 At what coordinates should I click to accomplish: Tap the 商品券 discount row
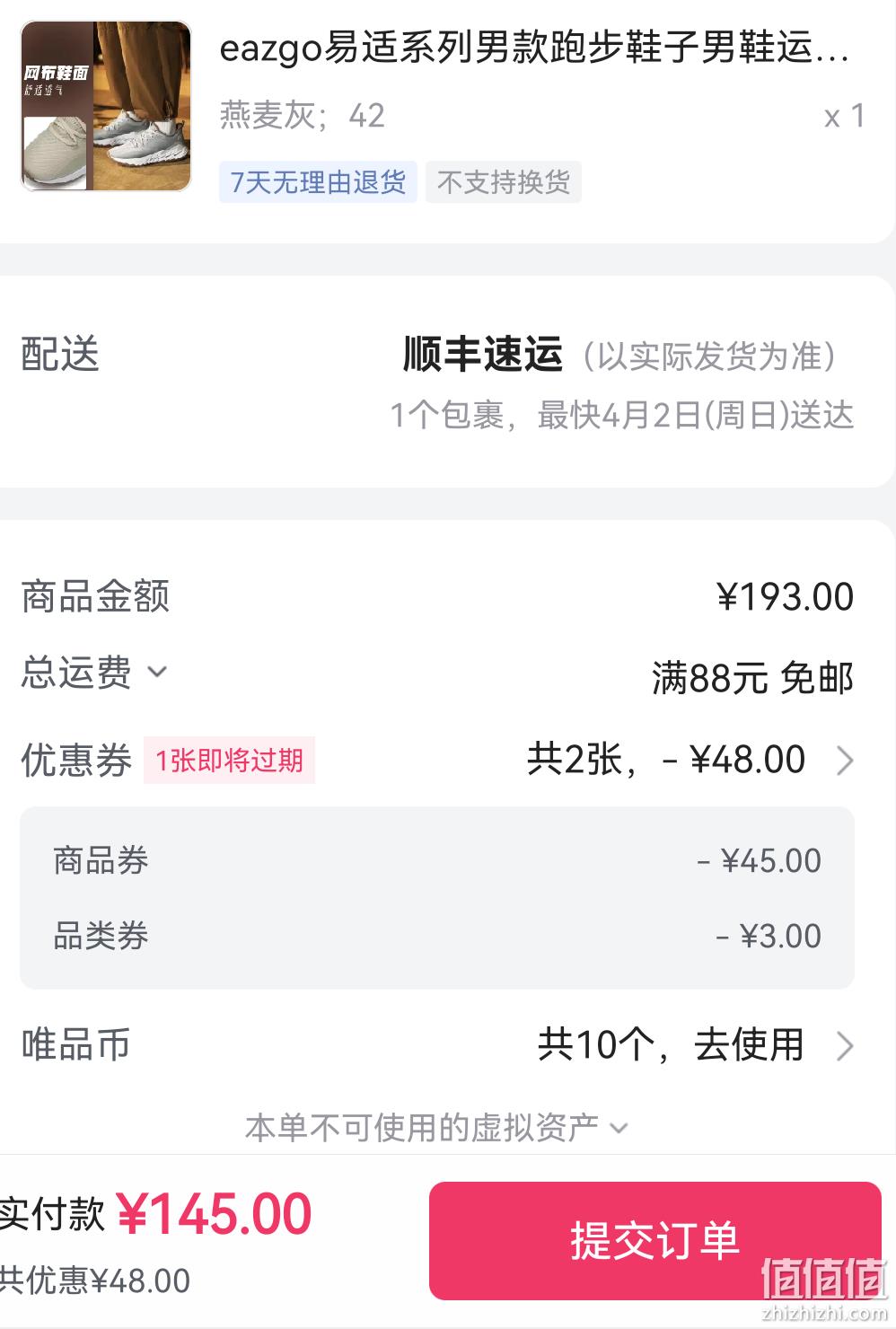click(x=437, y=860)
